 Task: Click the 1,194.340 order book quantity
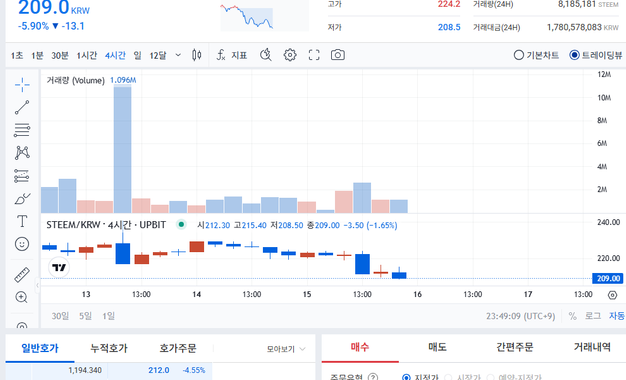(85, 370)
